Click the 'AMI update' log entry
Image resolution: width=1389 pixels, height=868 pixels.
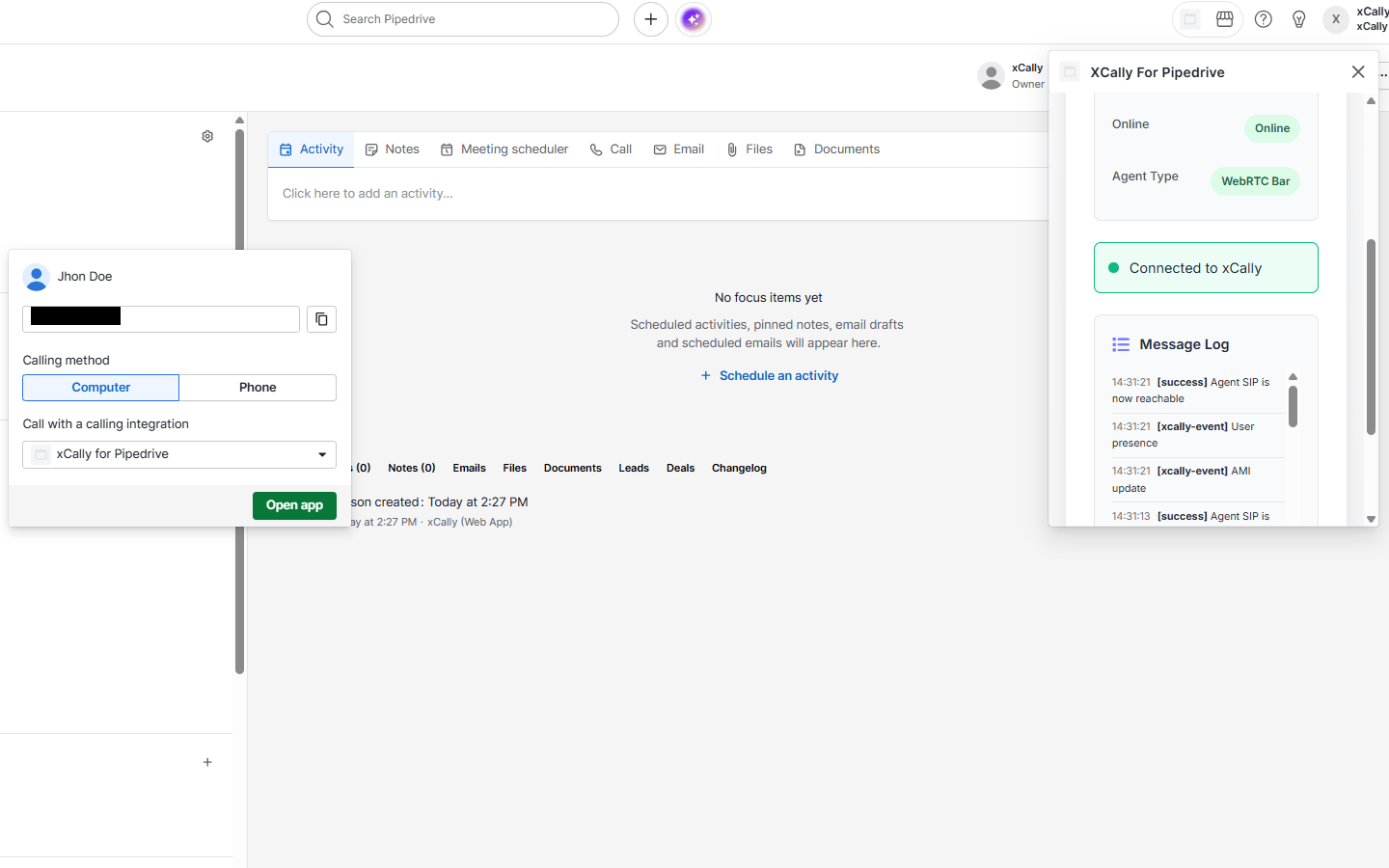(x=1198, y=479)
